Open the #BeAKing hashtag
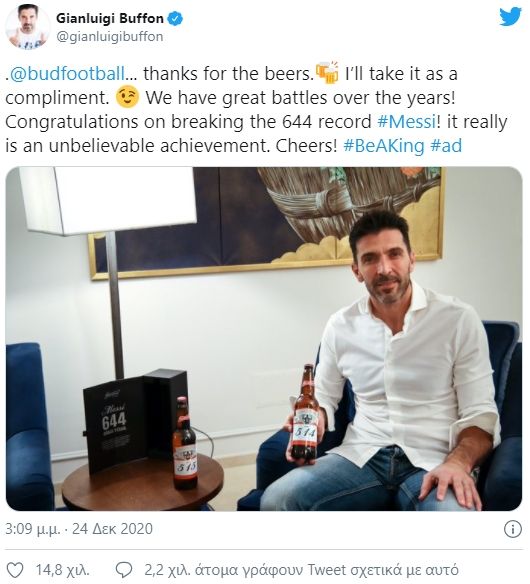This screenshot has width=530, height=584. click(383, 145)
